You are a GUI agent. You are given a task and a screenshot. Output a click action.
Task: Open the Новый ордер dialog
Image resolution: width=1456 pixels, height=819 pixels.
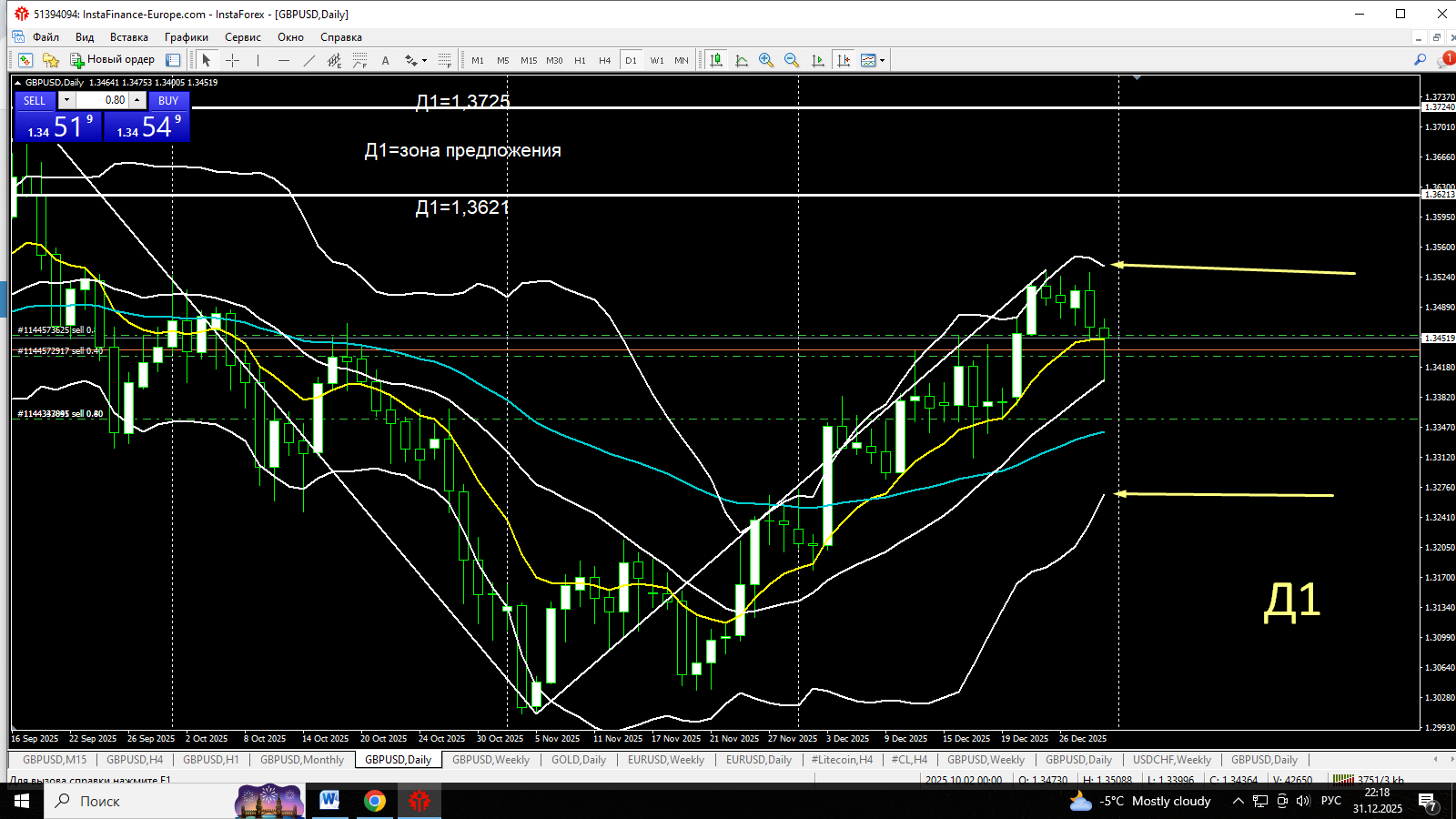point(113,60)
